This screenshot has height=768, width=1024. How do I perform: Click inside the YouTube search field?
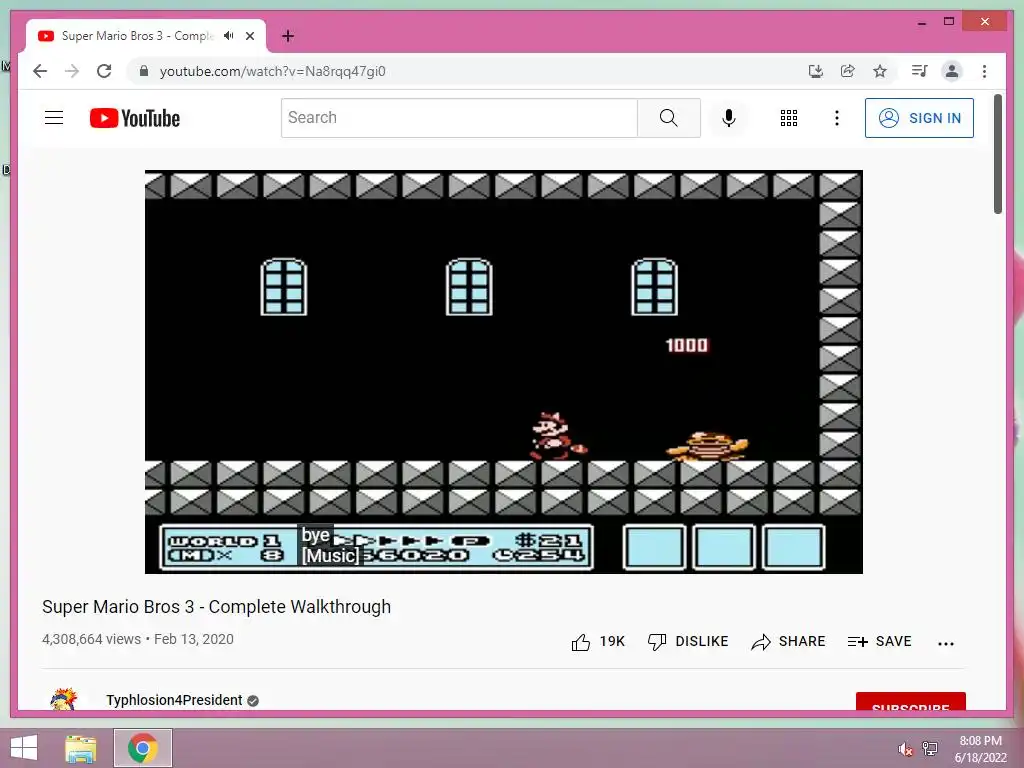point(459,118)
